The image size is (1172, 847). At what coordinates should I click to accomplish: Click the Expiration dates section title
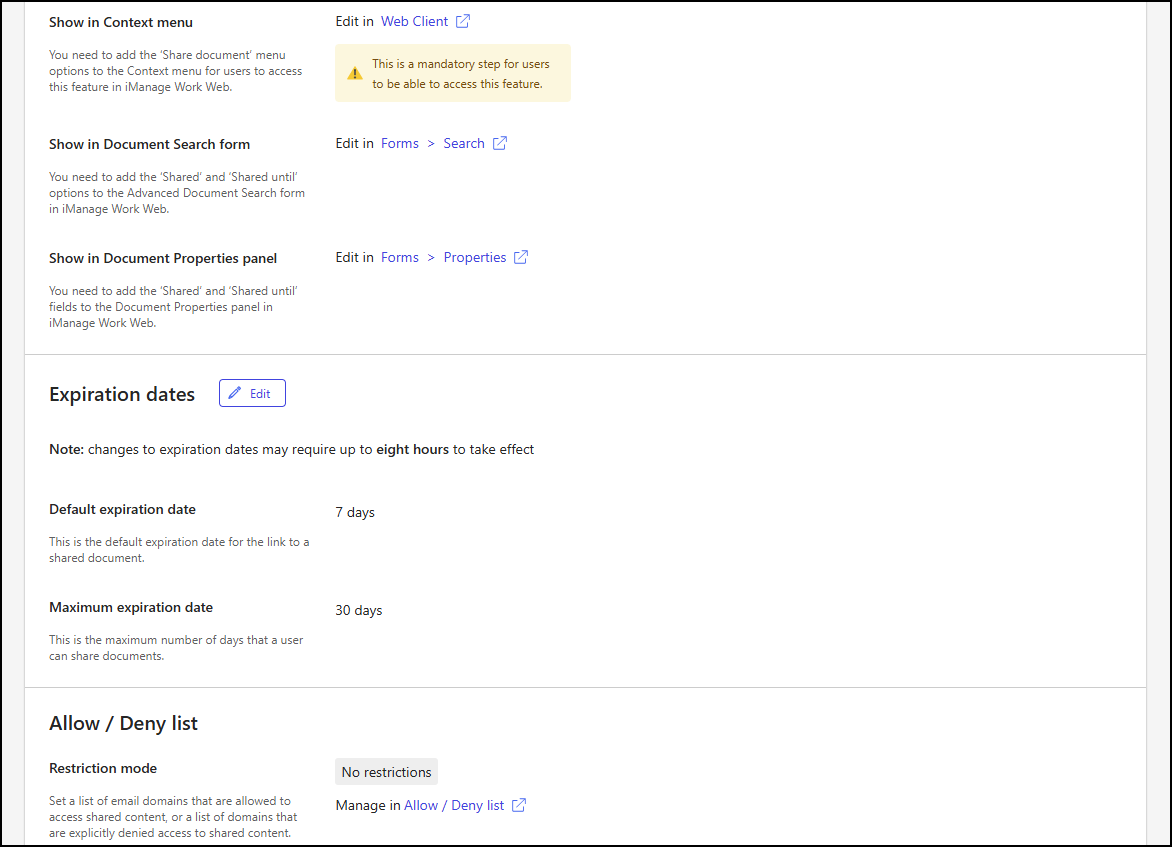point(121,394)
